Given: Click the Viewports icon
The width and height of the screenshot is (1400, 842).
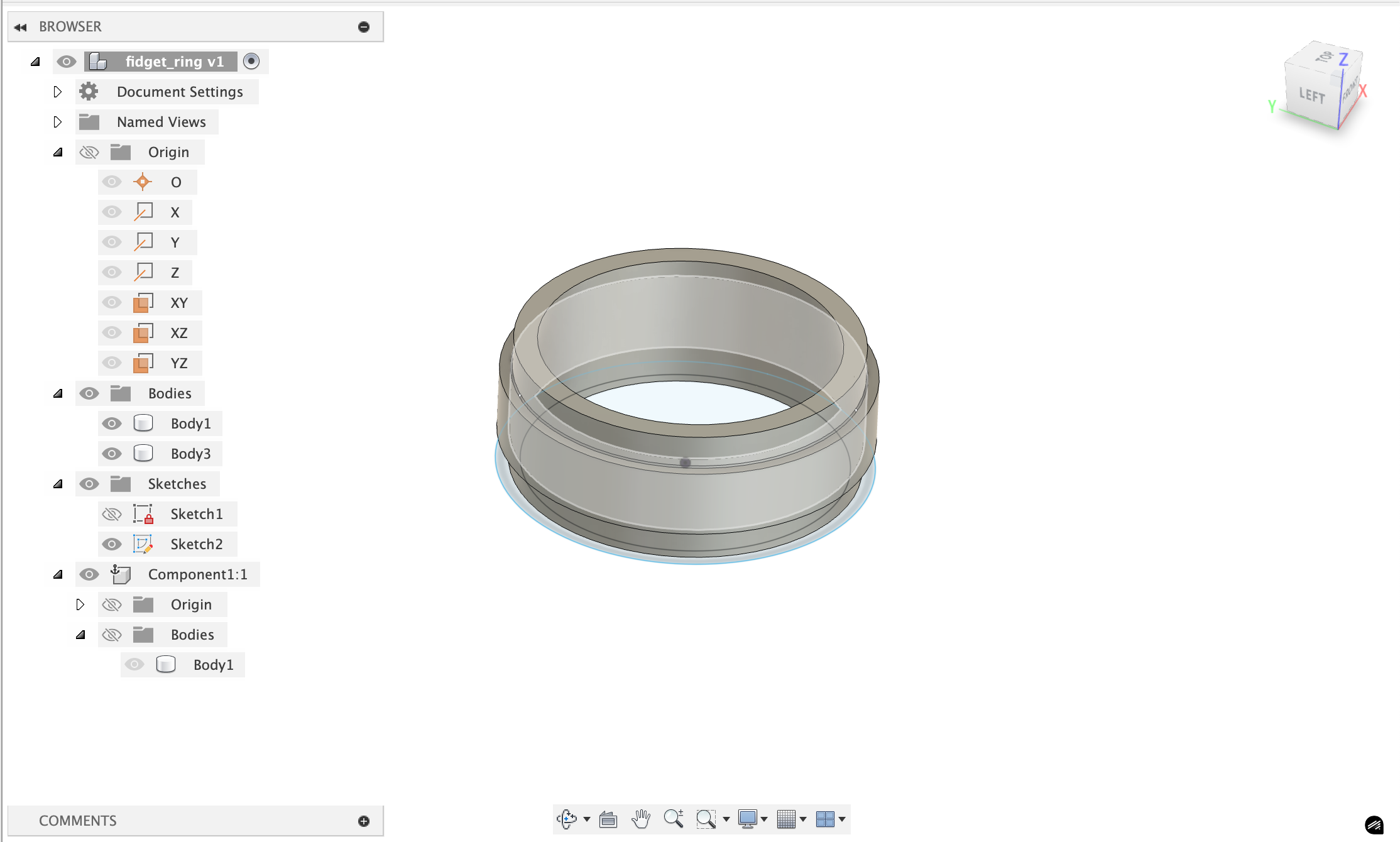Looking at the screenshot, I should tap(826, 819).
